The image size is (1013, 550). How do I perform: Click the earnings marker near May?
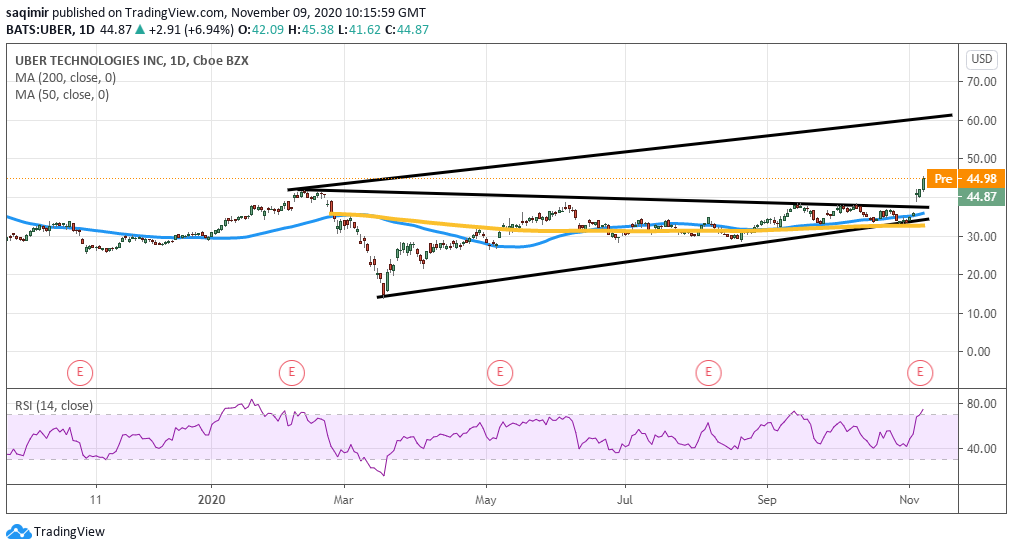(x=499, y=372)
